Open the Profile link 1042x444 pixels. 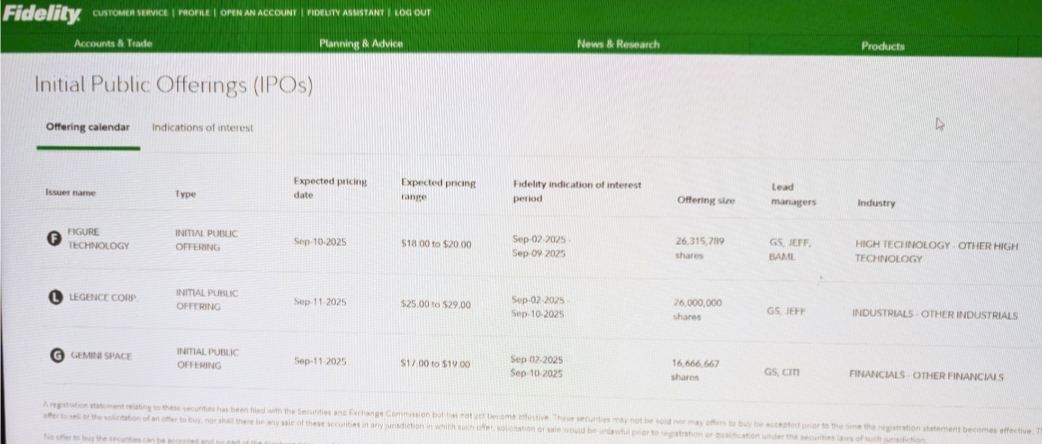click(194, 13)
